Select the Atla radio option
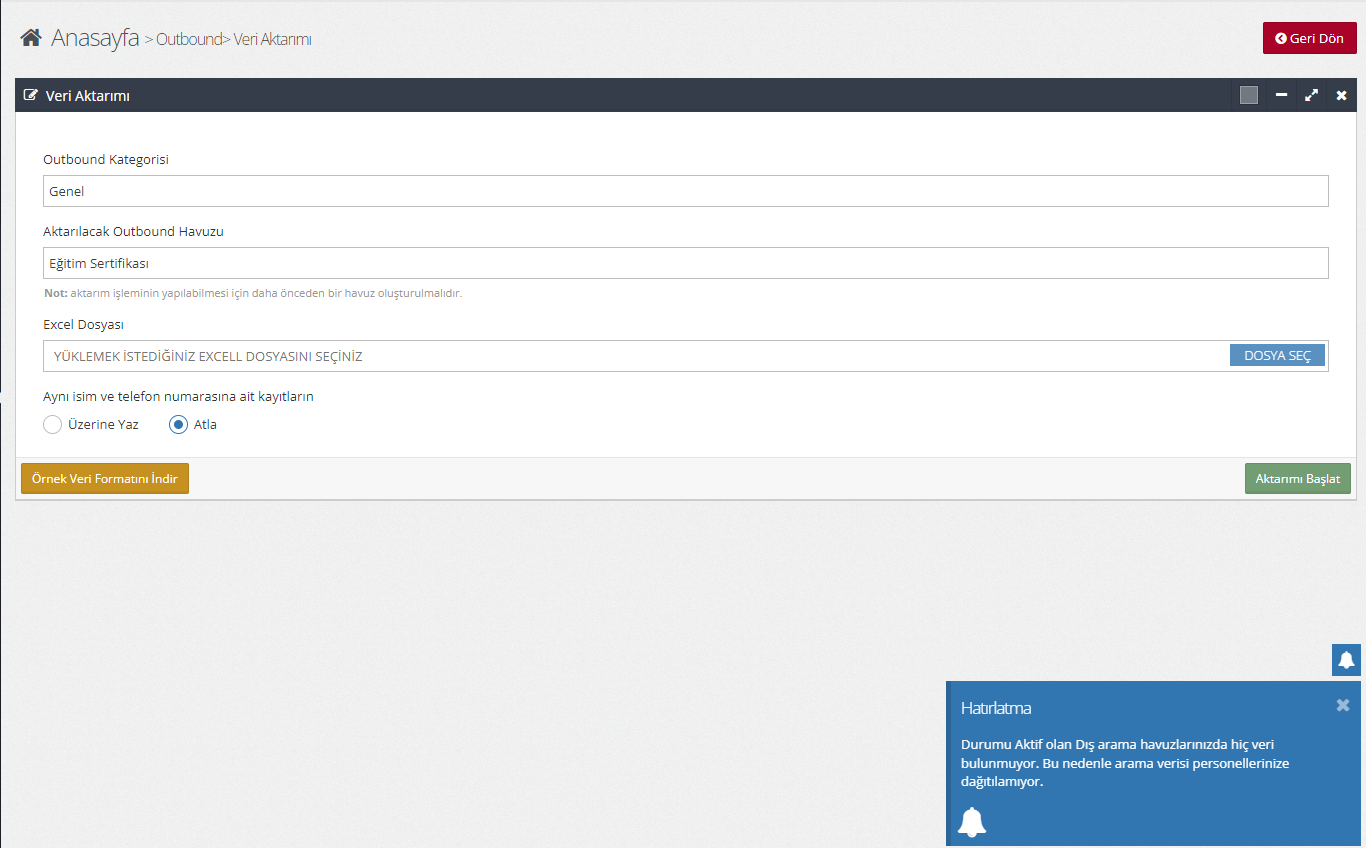The height and width of the screenshot is (848, 1366). [x=178, y=424]
